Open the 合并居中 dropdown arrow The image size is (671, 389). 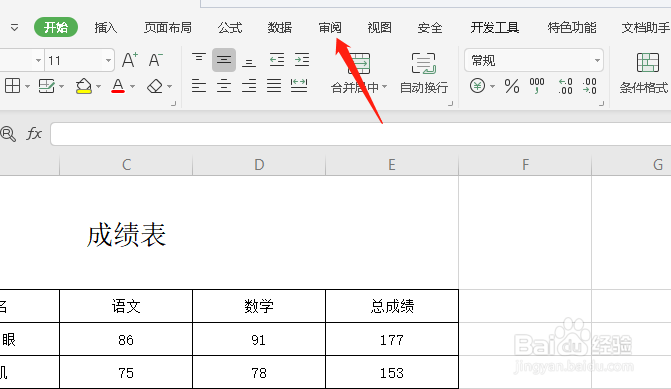click(x=385, y=87)
